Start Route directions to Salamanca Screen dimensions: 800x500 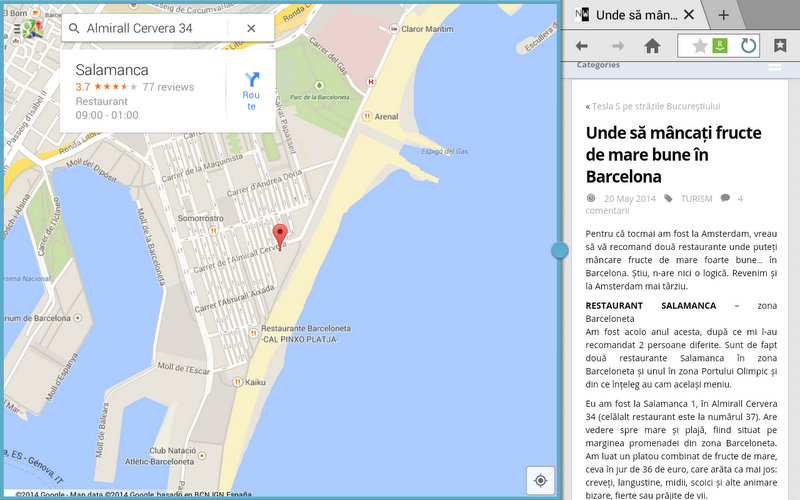251,91
